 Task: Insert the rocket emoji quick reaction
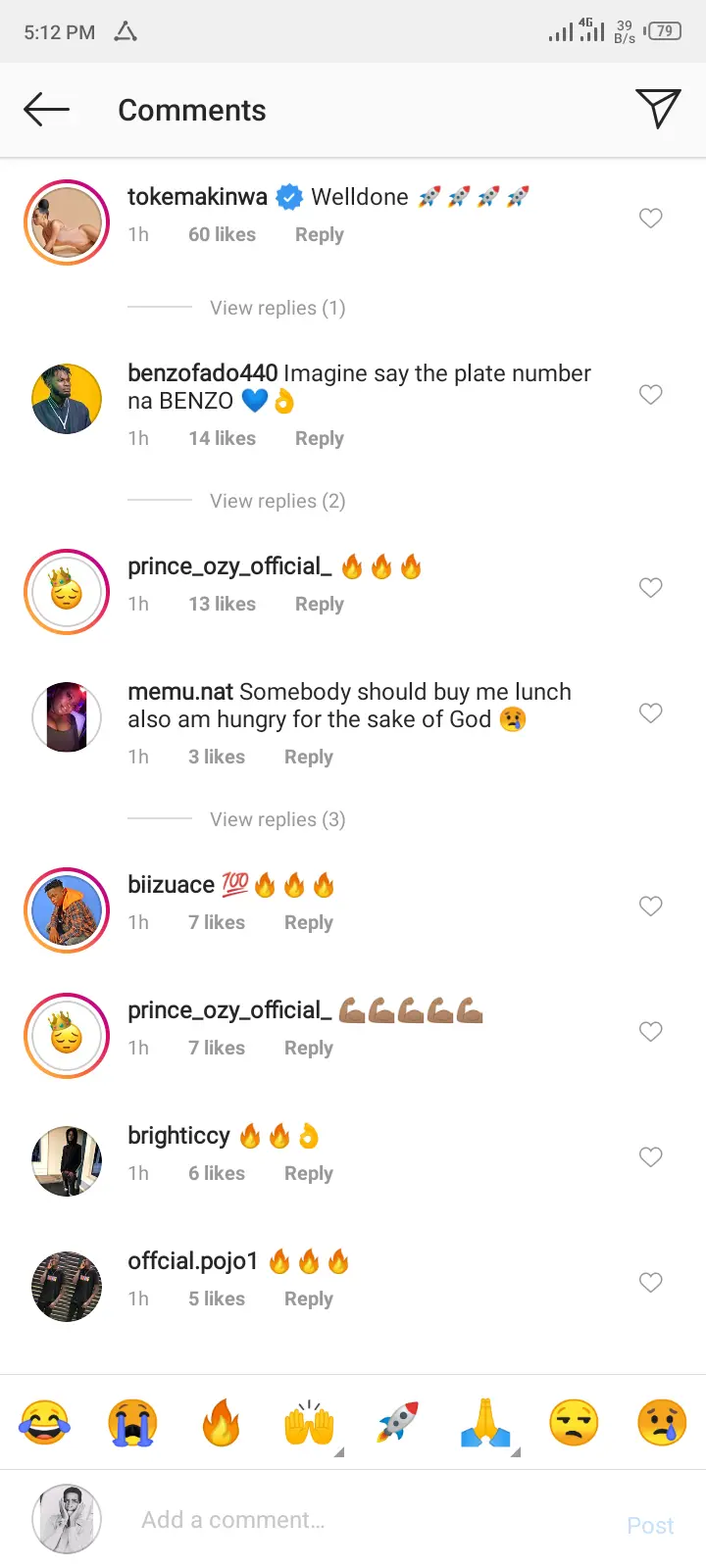(397, 1423)
